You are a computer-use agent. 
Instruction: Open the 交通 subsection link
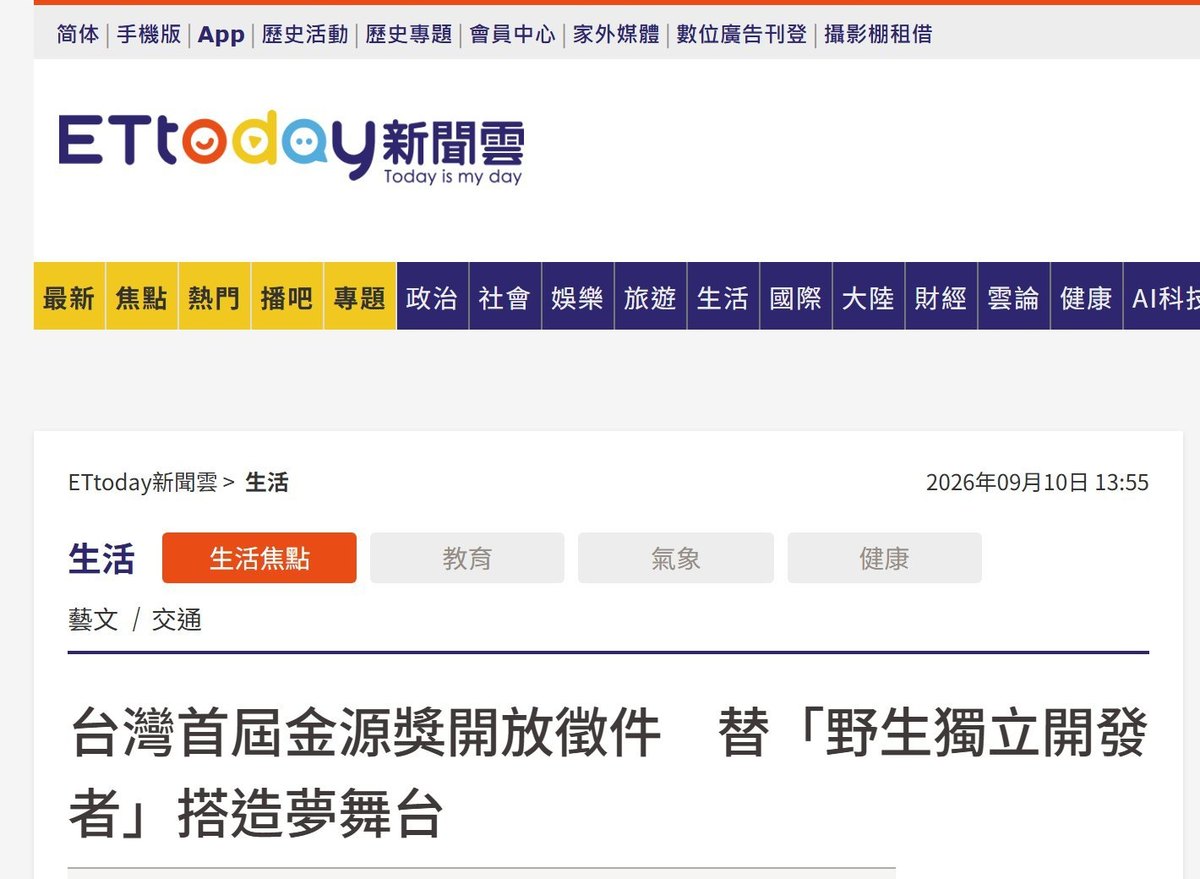(x=177, y=620)
